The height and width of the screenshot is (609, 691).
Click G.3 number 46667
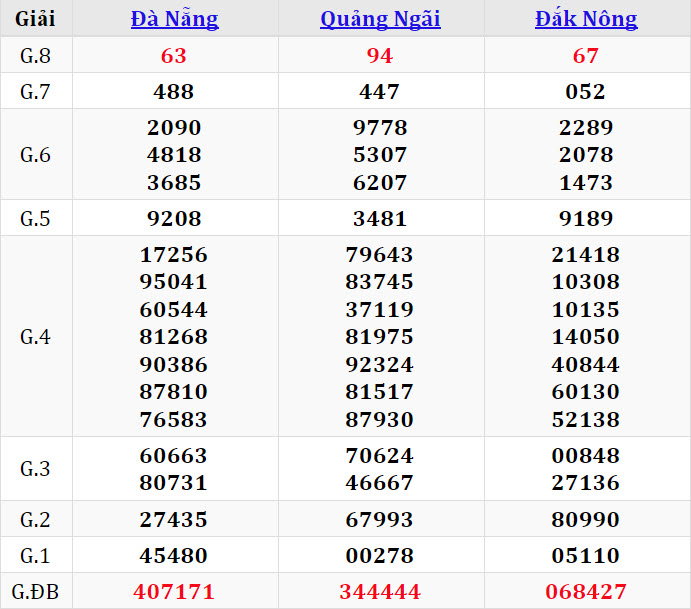(x=379, y=483)
